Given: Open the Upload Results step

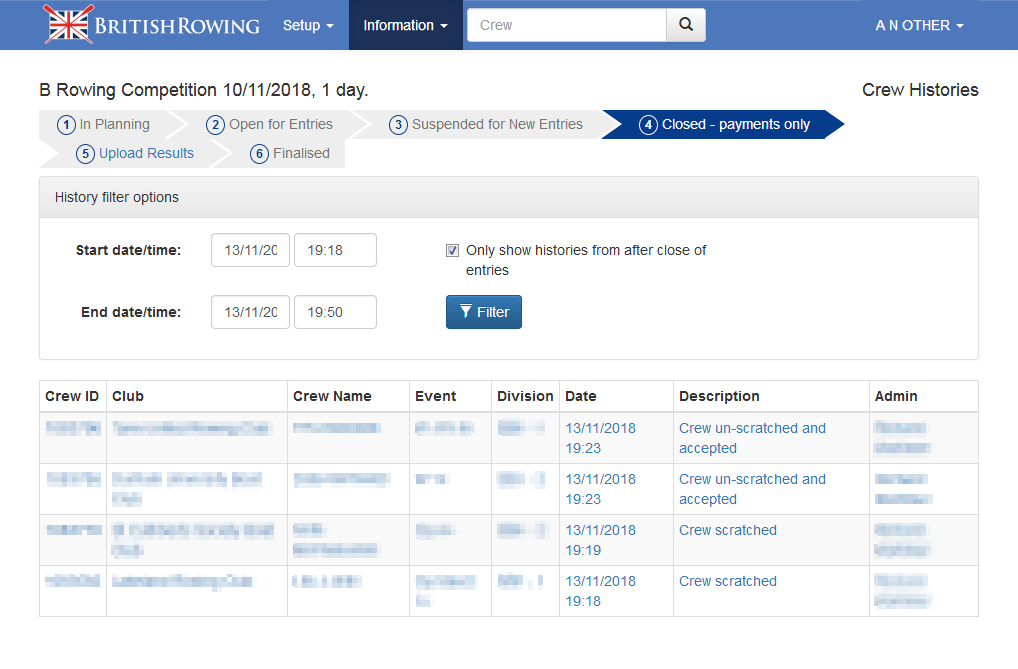Looking at the screenshot, I should tap(135, 153).
